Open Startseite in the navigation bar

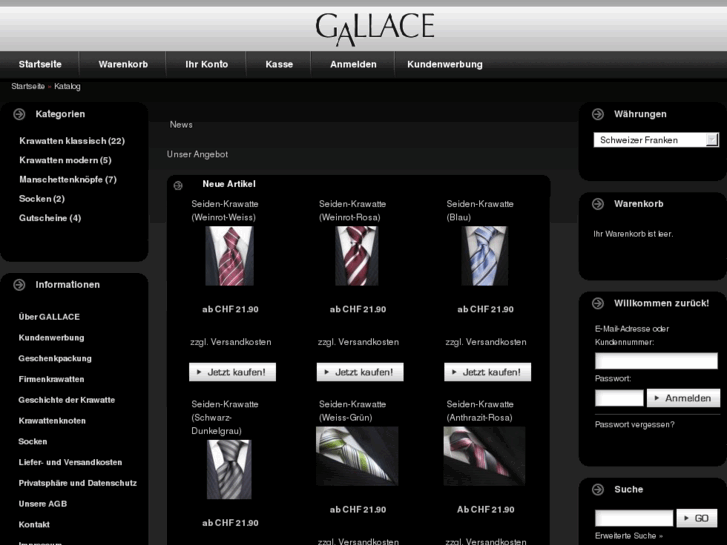coord(40,64)
